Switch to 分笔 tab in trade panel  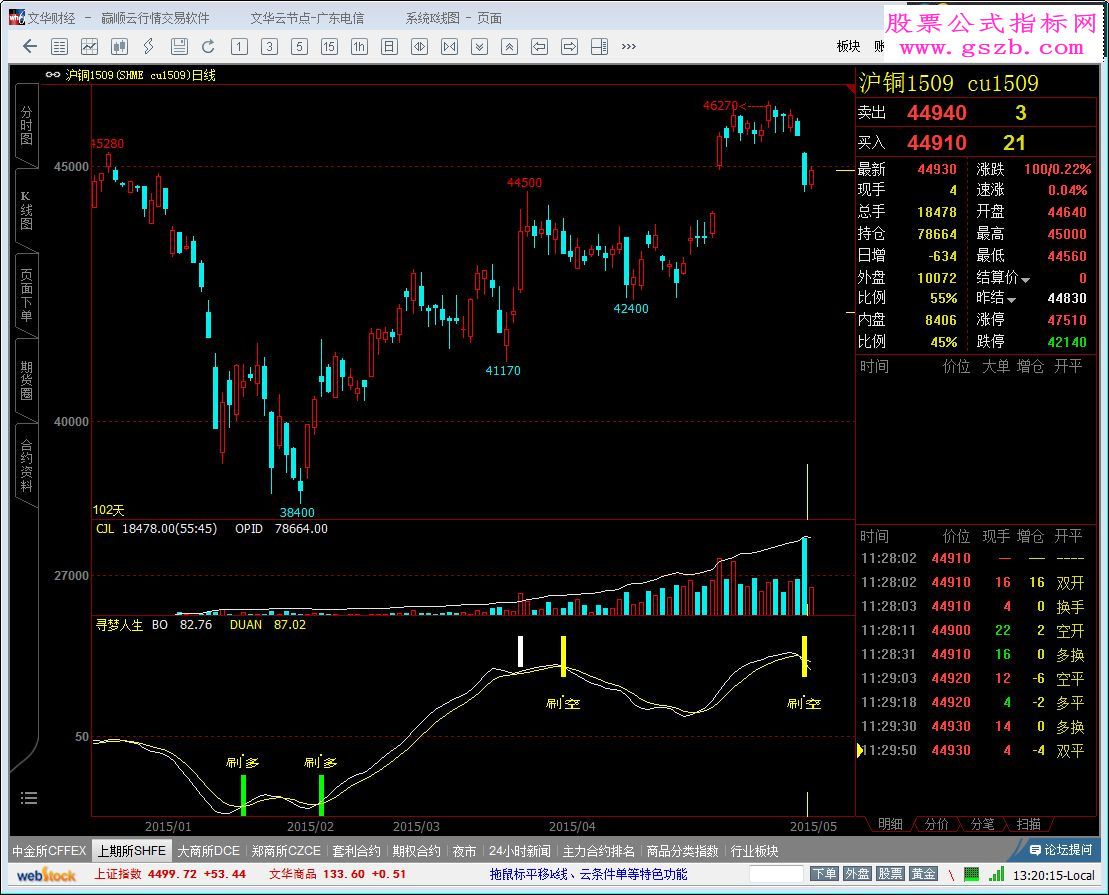982,824
